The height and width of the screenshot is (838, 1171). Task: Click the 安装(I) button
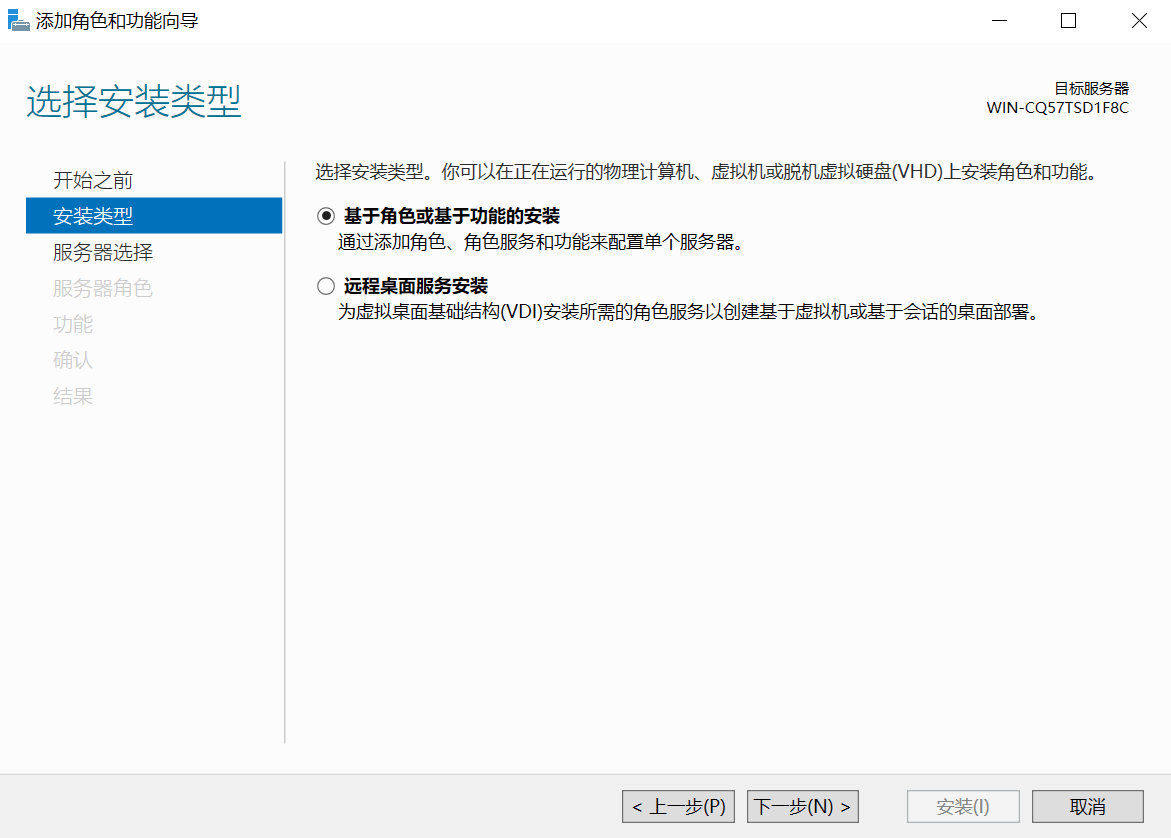click(963, 807)
